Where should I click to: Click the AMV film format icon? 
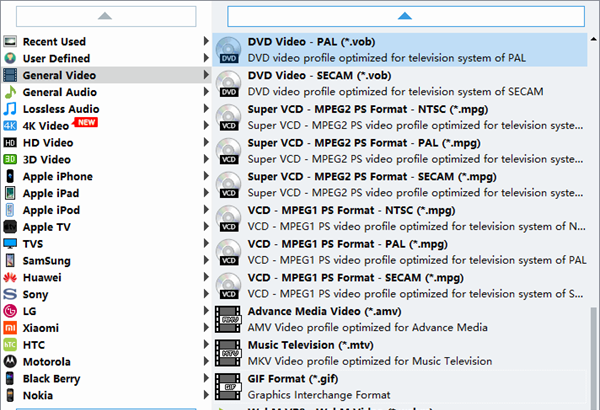point(228,319)
